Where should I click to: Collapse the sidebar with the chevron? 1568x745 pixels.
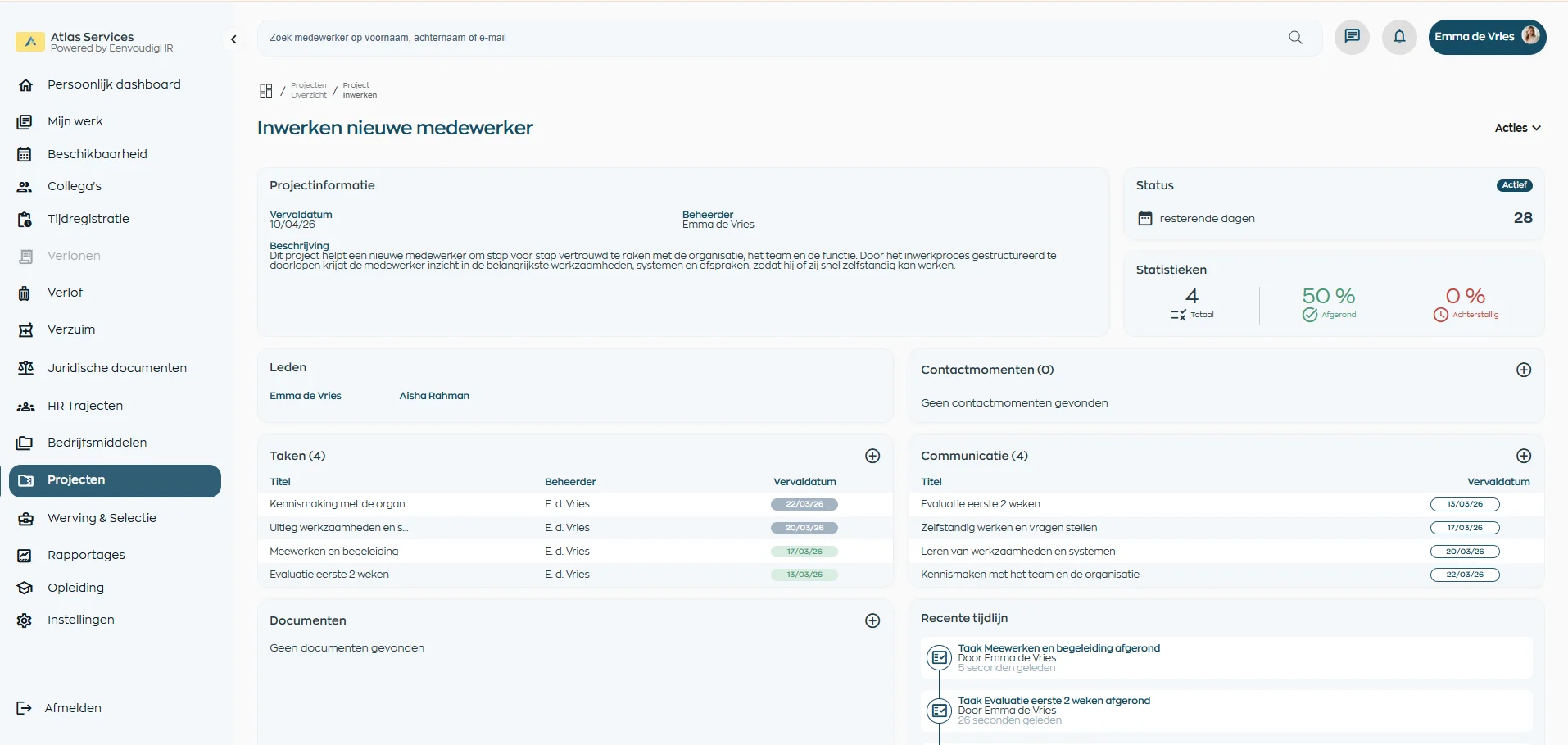pos(234,39)
